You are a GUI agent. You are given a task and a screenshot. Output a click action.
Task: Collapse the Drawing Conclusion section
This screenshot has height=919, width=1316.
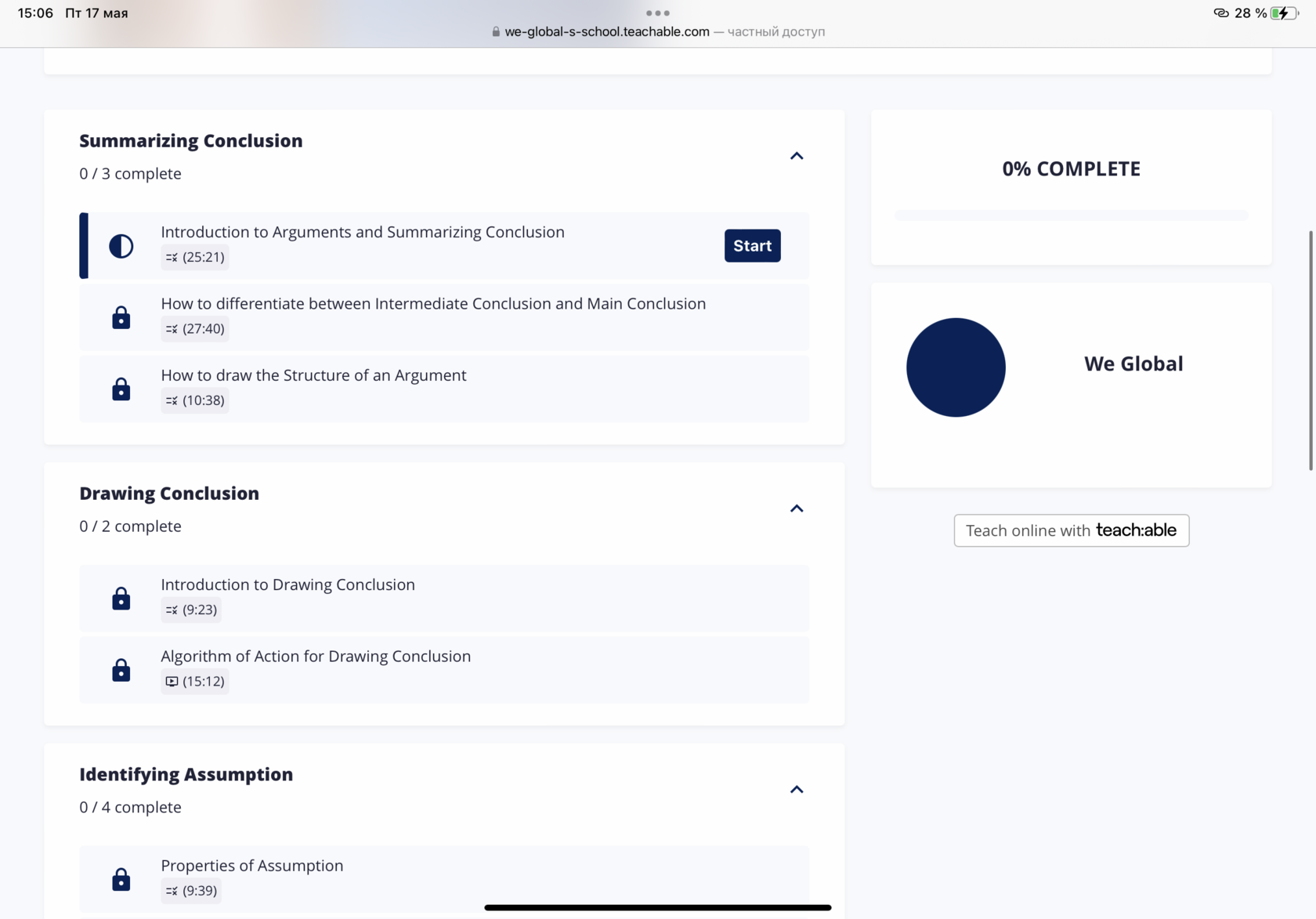tap(796, 508)
